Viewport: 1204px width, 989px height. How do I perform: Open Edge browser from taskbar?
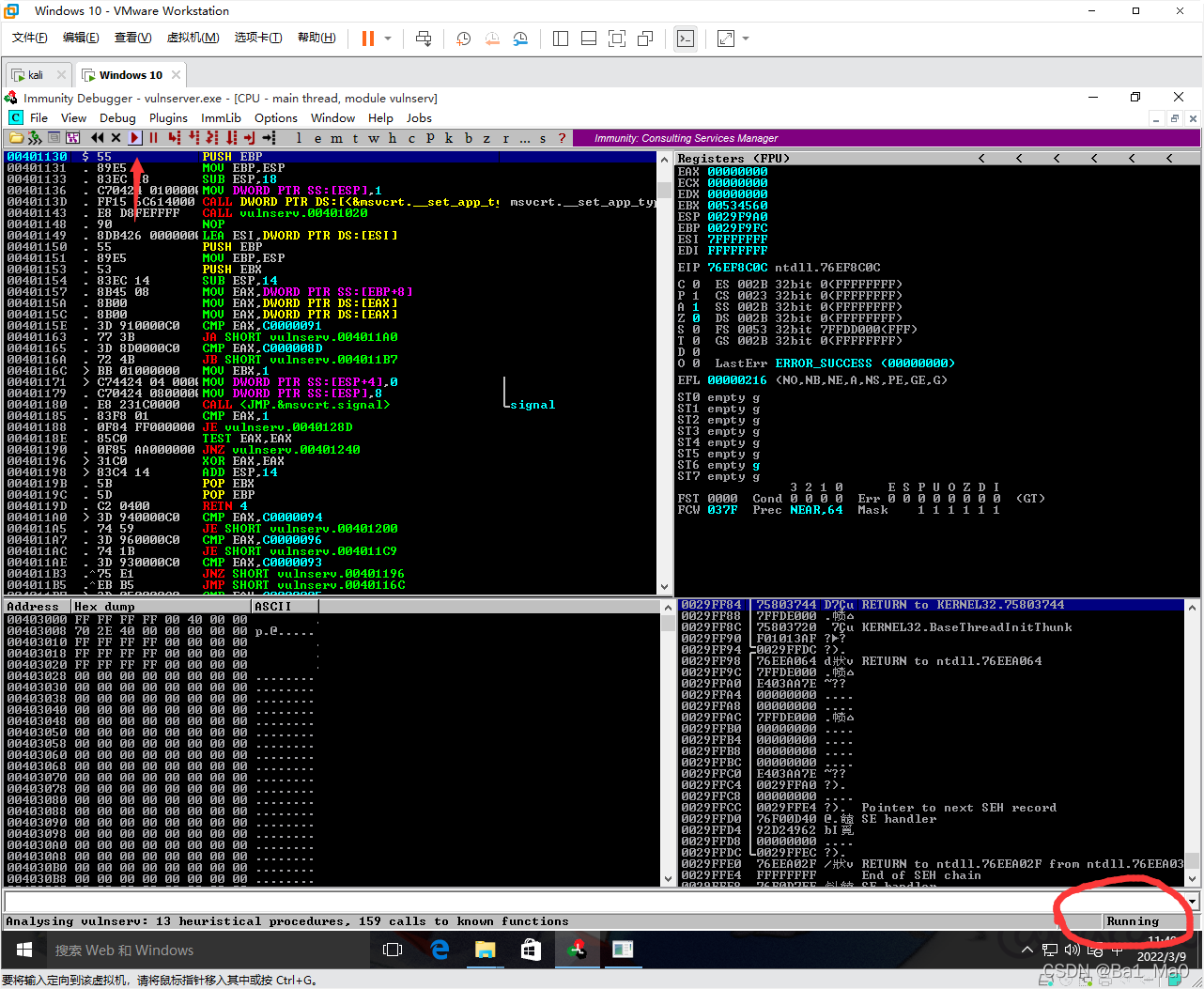440,950
